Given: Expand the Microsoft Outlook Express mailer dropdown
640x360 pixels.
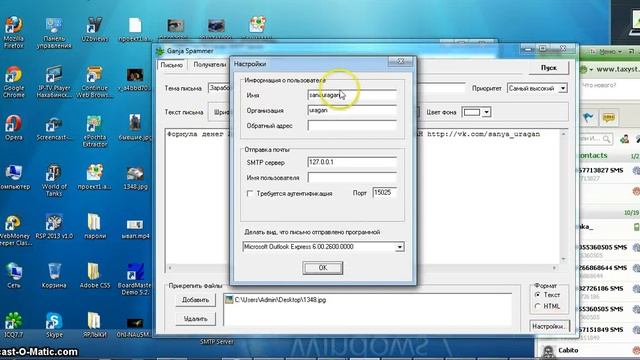Looking at the screenshot, I should pos(400,247).
